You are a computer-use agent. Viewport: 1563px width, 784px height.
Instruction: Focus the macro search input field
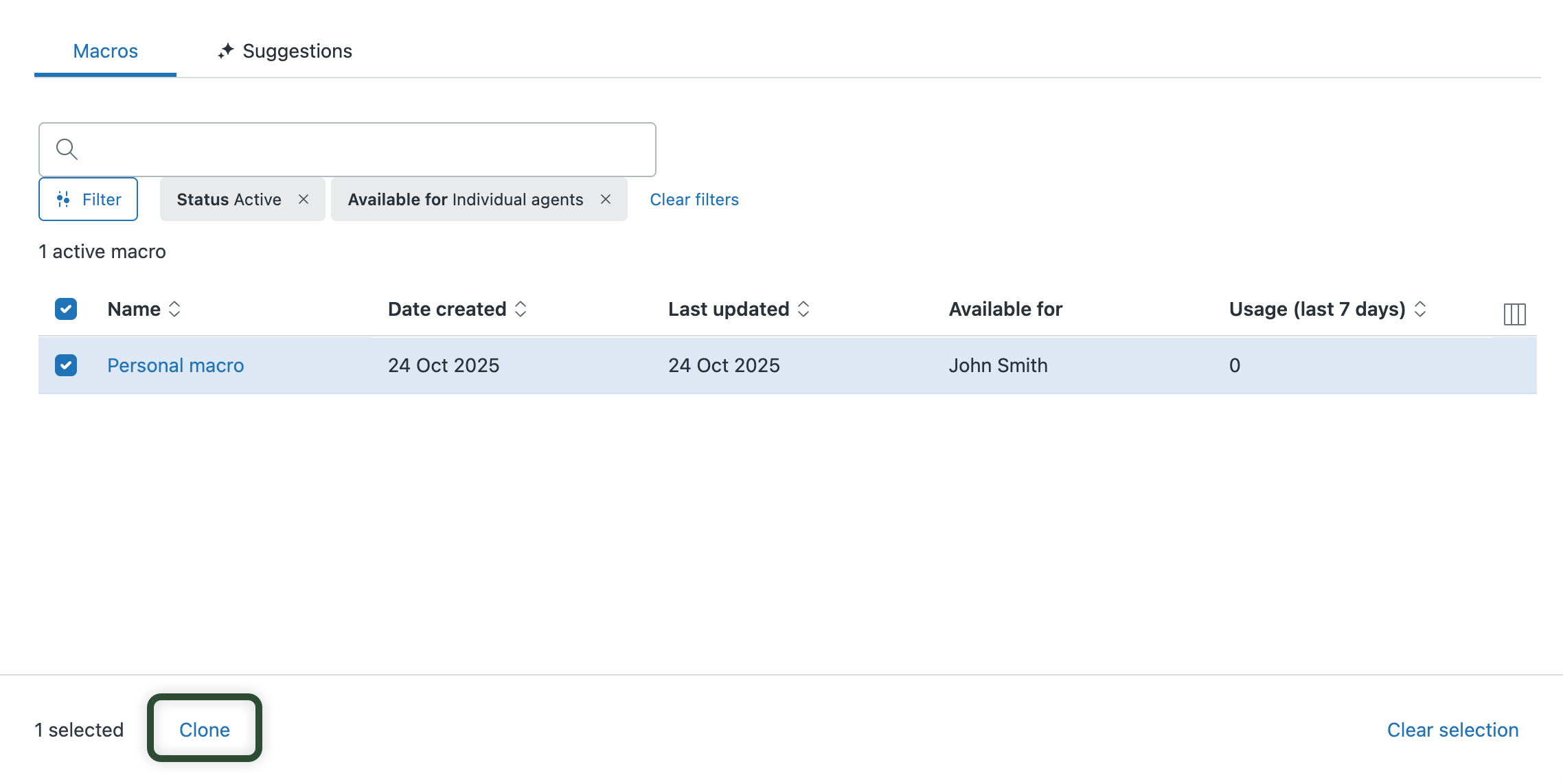click(x=364, y=149)
